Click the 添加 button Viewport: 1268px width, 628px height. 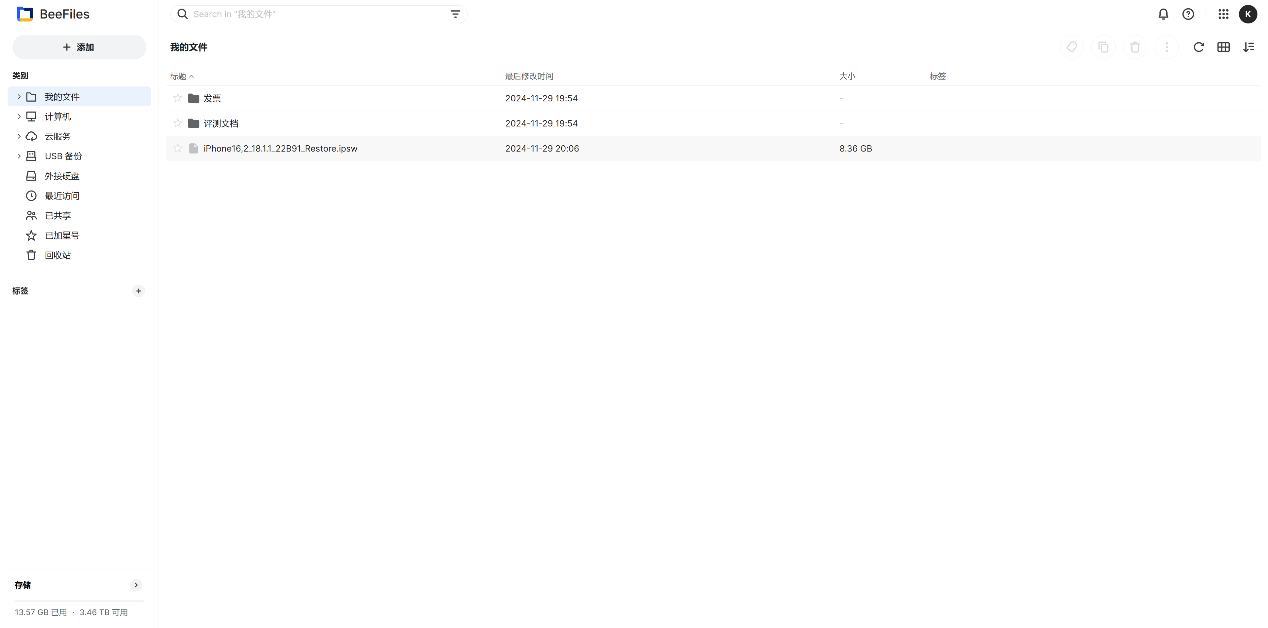click(79, 47)
